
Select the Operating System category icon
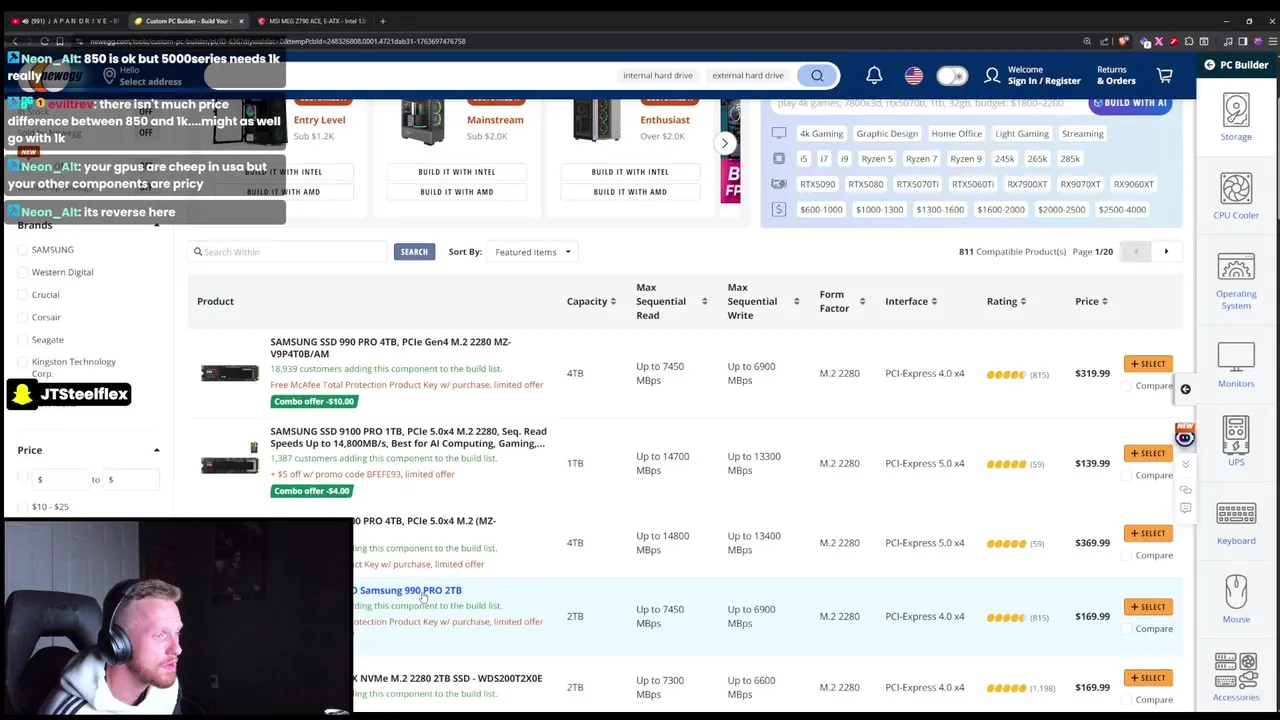pyautogui.click(x=1236, y=281)
